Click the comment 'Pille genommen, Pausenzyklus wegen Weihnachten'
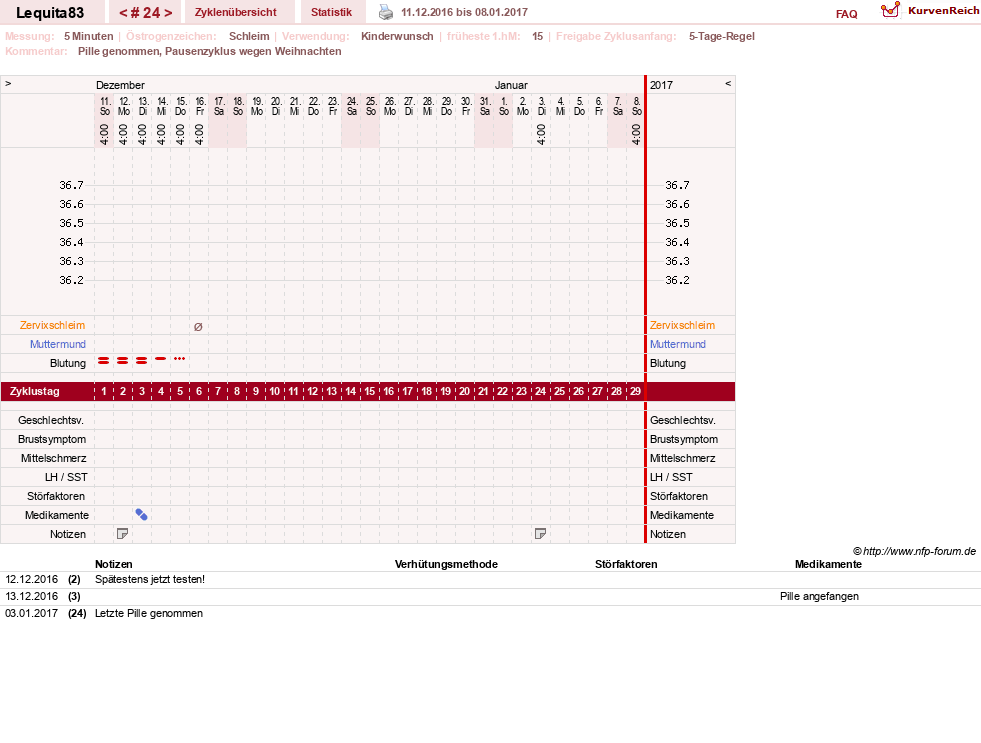The height and width of the screenshot is (743, 981). pos(210,51)
